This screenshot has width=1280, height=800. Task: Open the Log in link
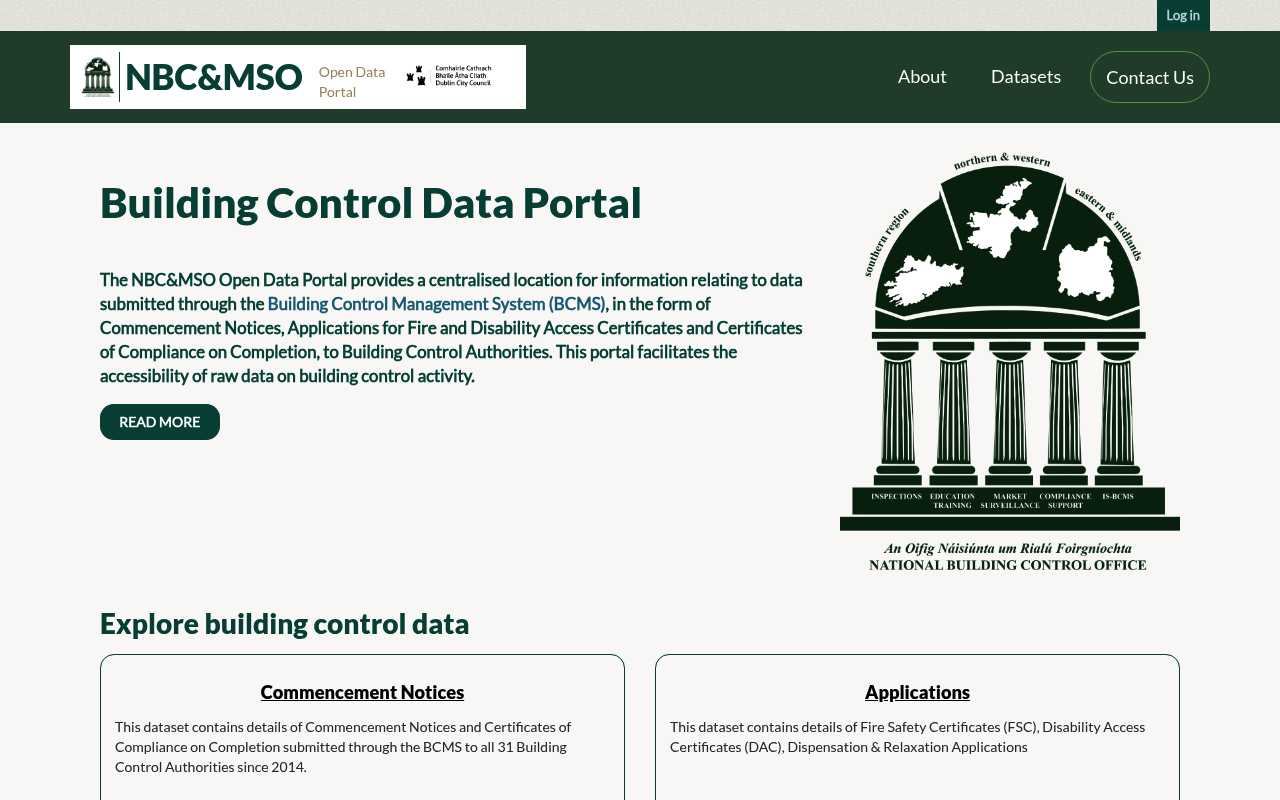coord(1183,15)
